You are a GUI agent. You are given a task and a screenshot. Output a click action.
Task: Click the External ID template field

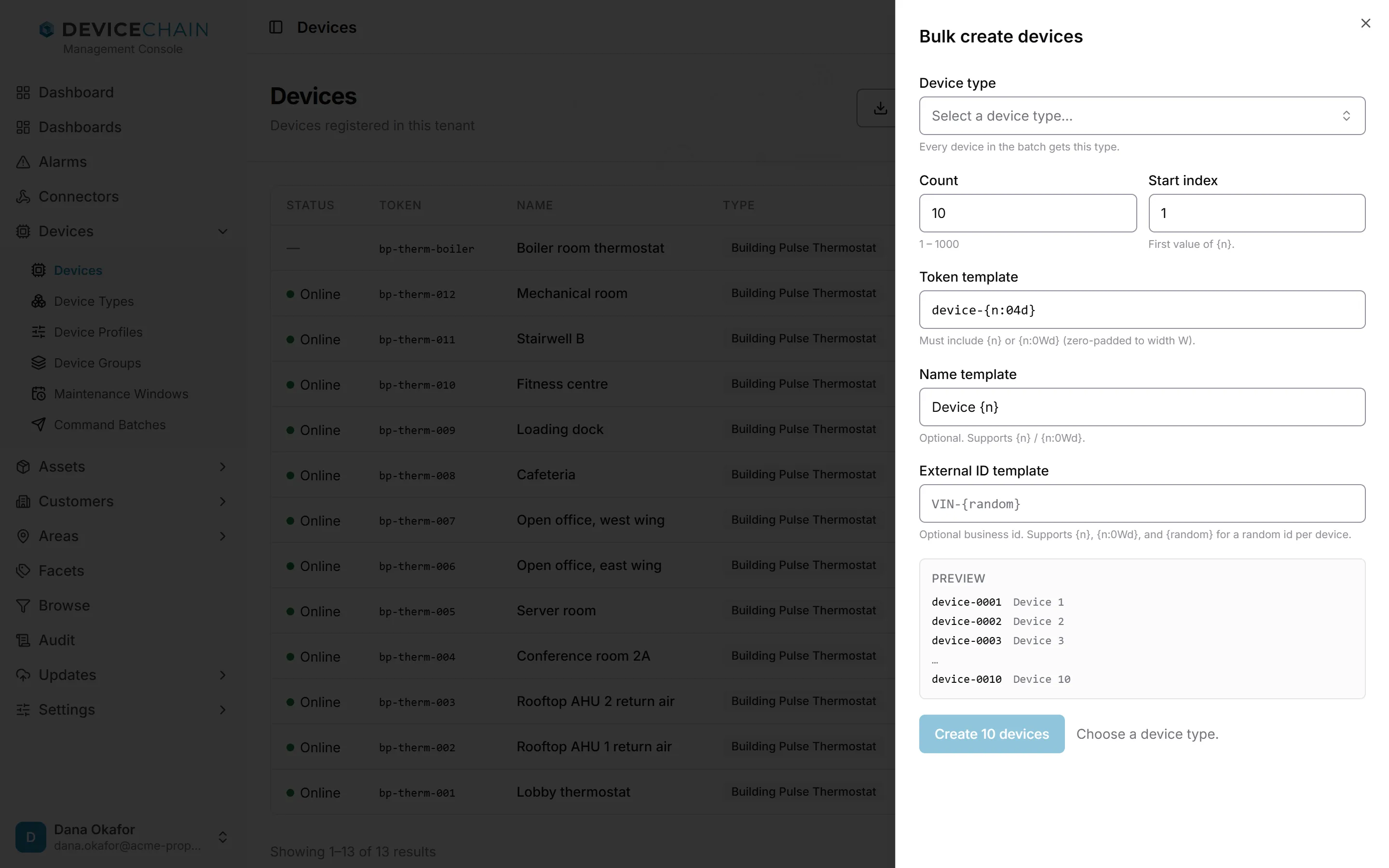click(x=1142, y=503)
